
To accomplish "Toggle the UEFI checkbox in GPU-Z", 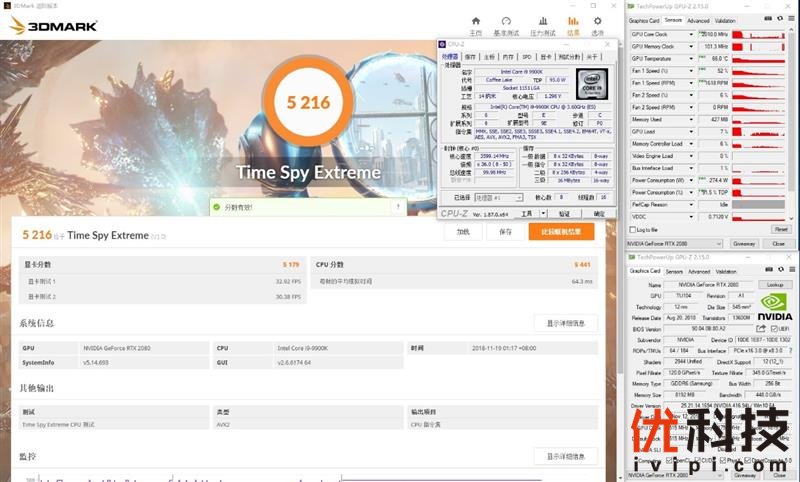I will [774, 329].
